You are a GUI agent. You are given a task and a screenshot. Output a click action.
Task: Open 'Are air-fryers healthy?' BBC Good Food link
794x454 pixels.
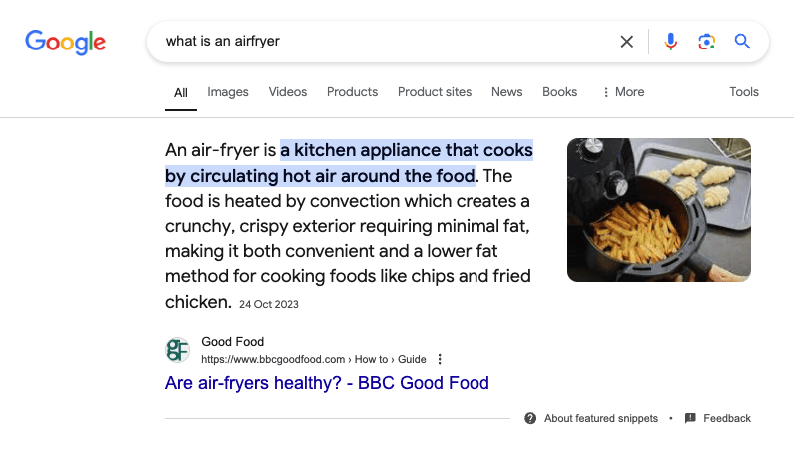pos(327,383)
